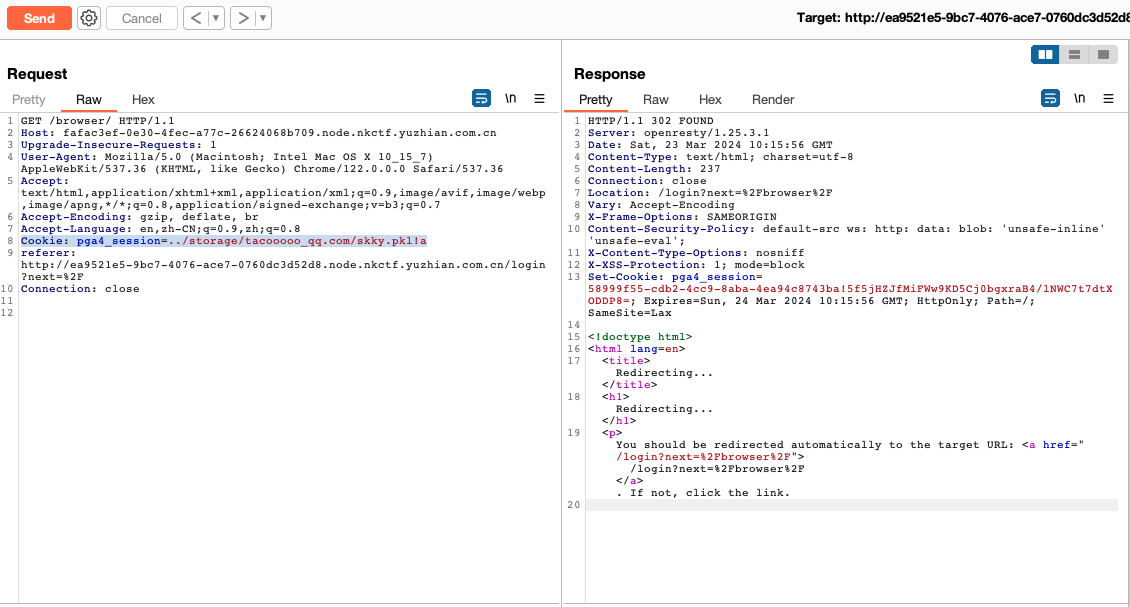Image resolution: width=1130 pixels, height=607 pixels.
Task: Open Request panel hamburger options menu
Action: (x=539, y=98)
